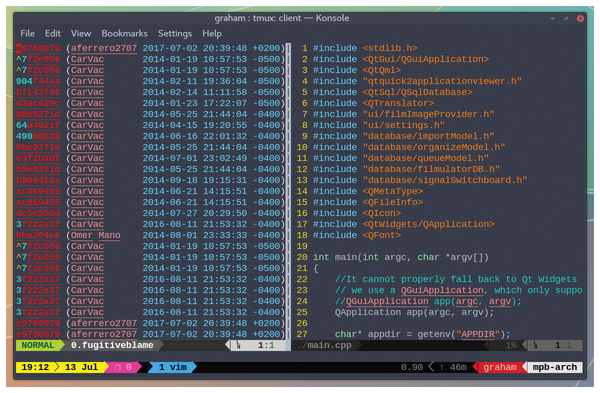Viewport: 600px width, 393px height.
Task: Click the '<QIcon>' include line
Action: (x=357, y=213)
